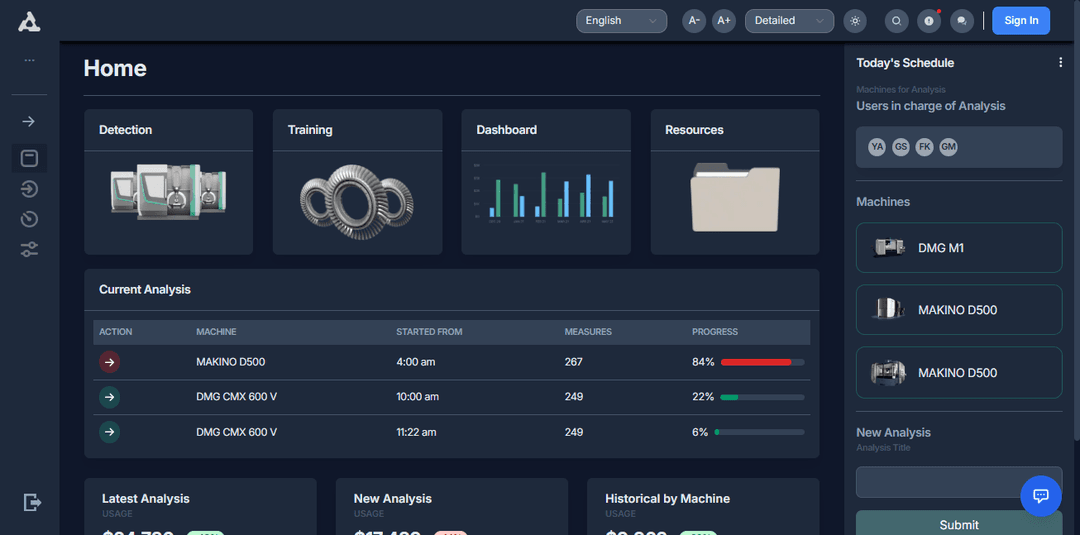Open the Dashboard card
This screenshot has height=535, width=1080.
pyautogui.click(x=546, y=182)
